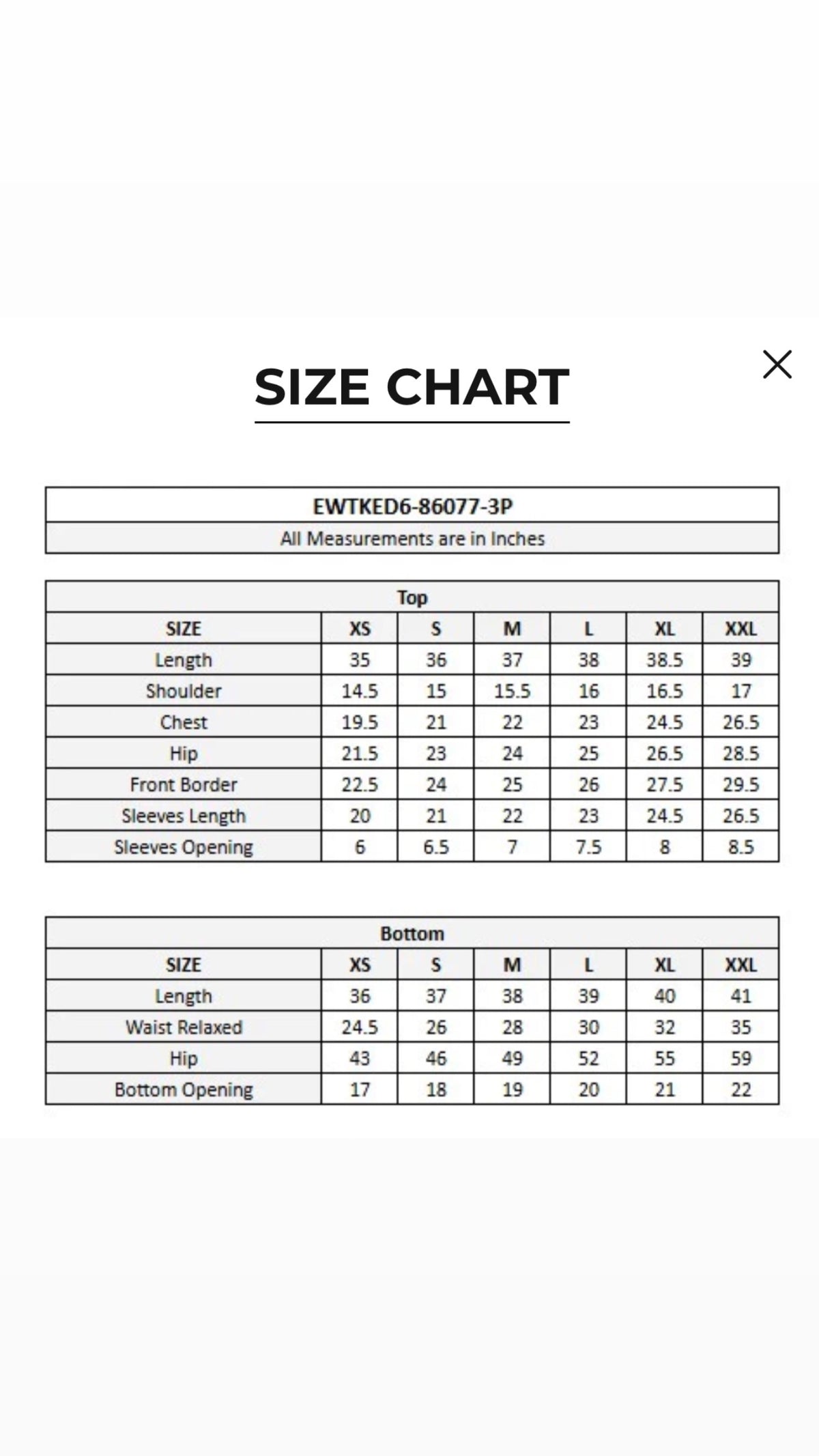
Task: Click the Sleeves Length row label
Action: pyautogui.click(x=184, y=816)
